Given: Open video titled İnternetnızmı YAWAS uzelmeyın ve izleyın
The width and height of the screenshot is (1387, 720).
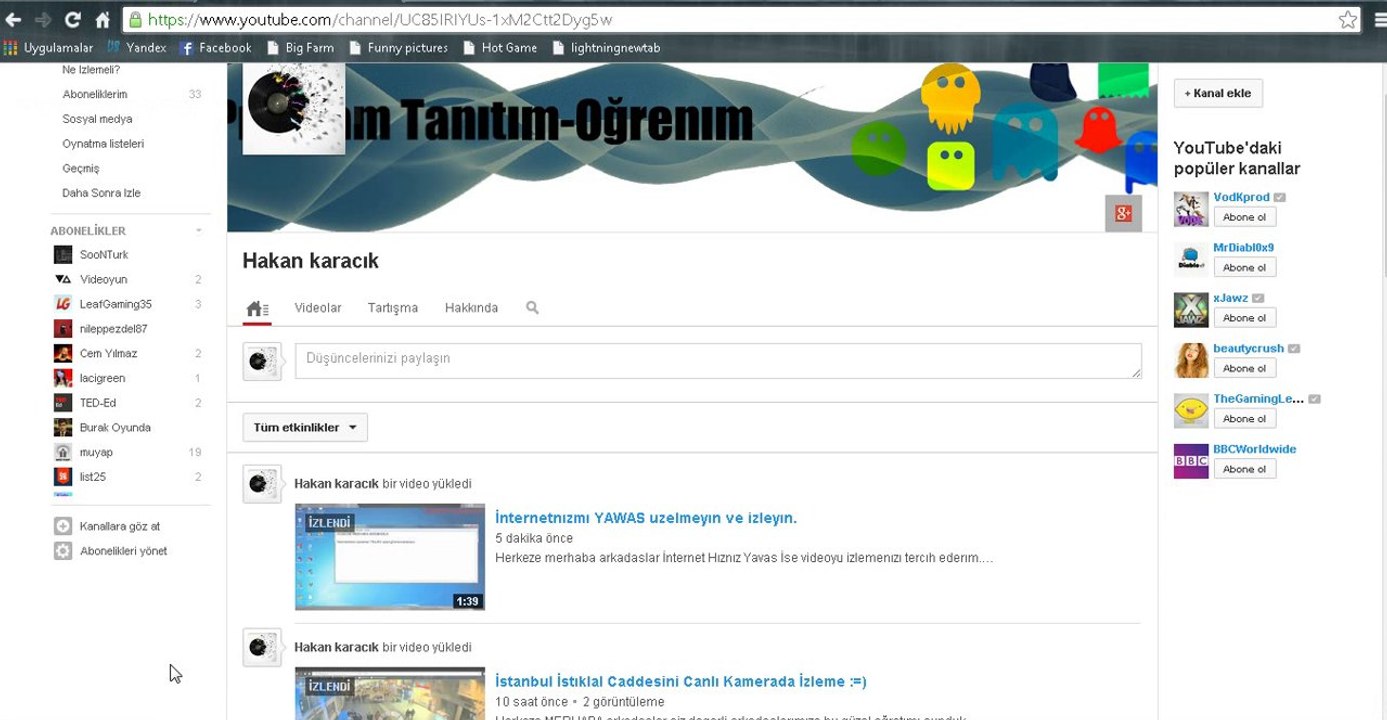Looking at the screenshot, I should [x=646, y=518].
